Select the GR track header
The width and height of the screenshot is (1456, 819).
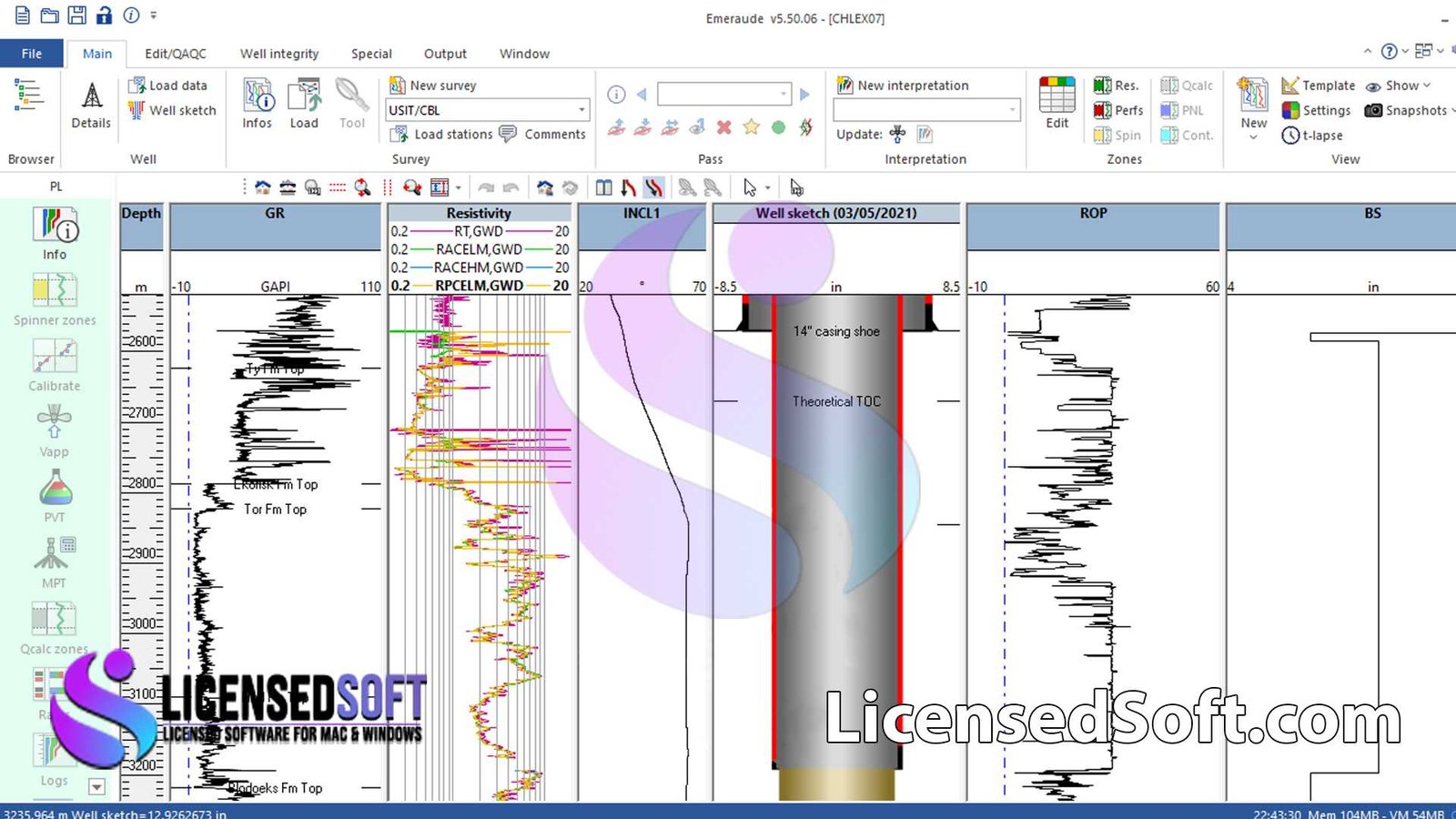coord(275,227)
